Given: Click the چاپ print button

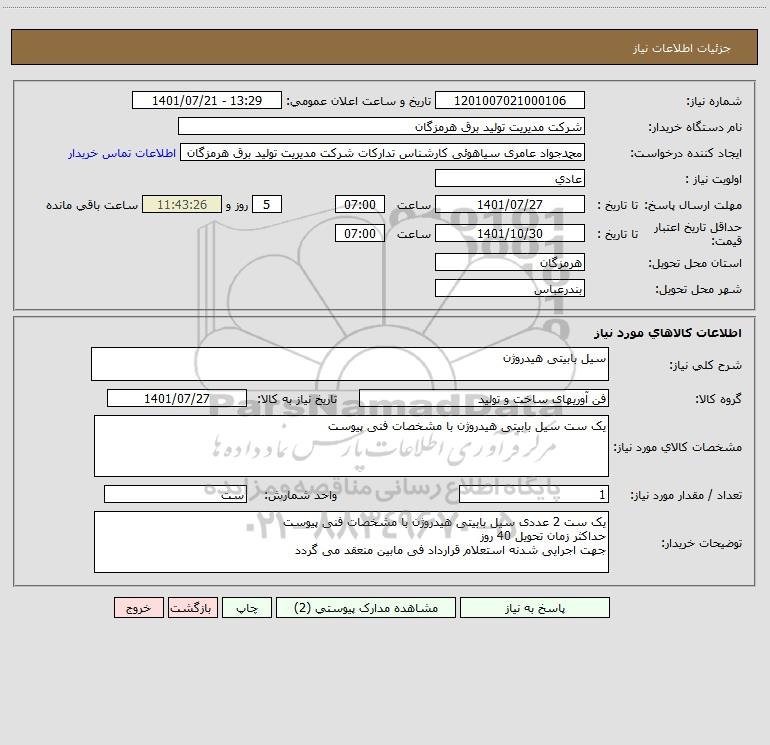Looking at the screenshot, I should click(247, 608).
